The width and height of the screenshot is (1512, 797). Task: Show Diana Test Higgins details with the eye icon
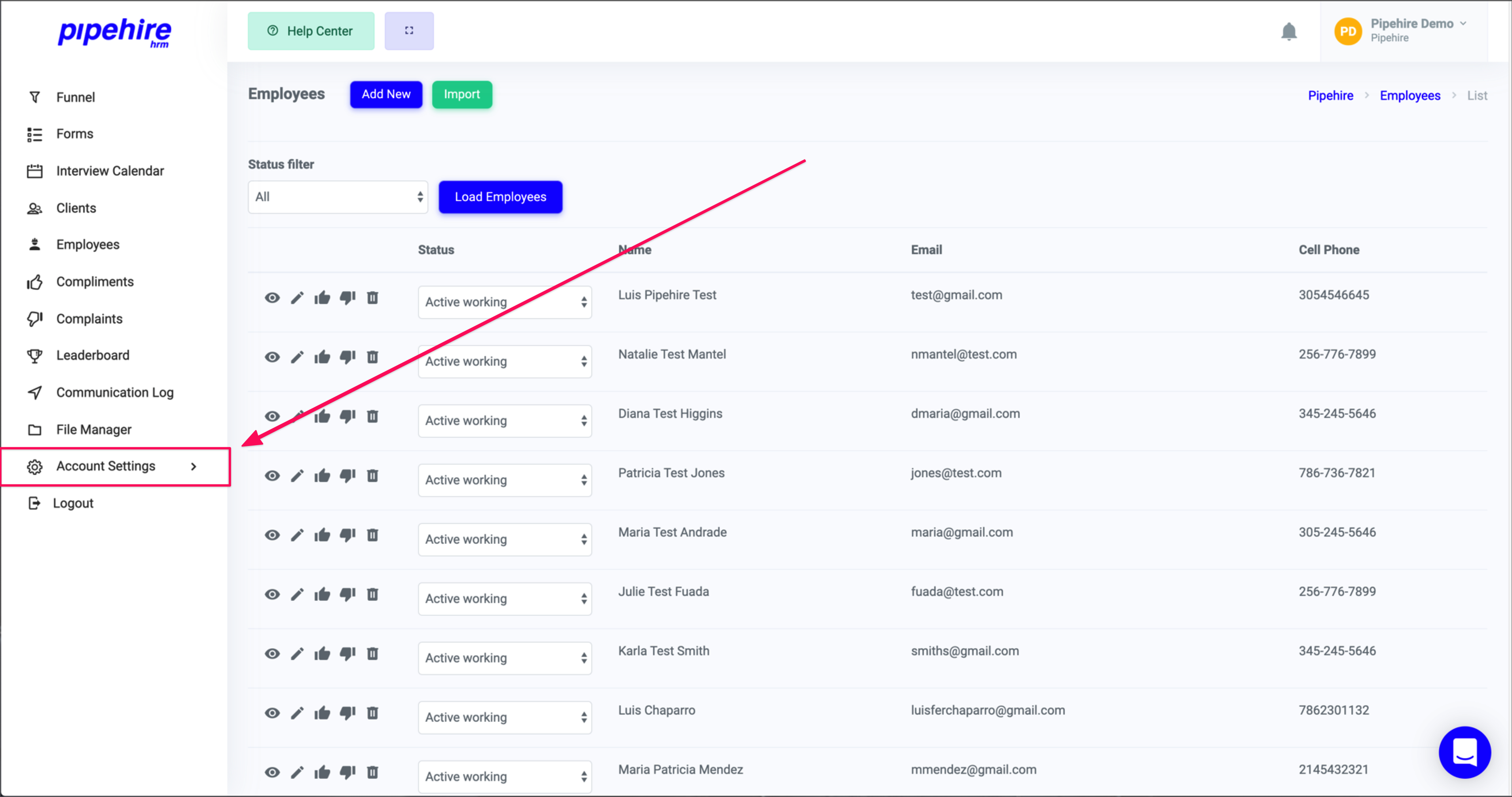pos(272,416)
